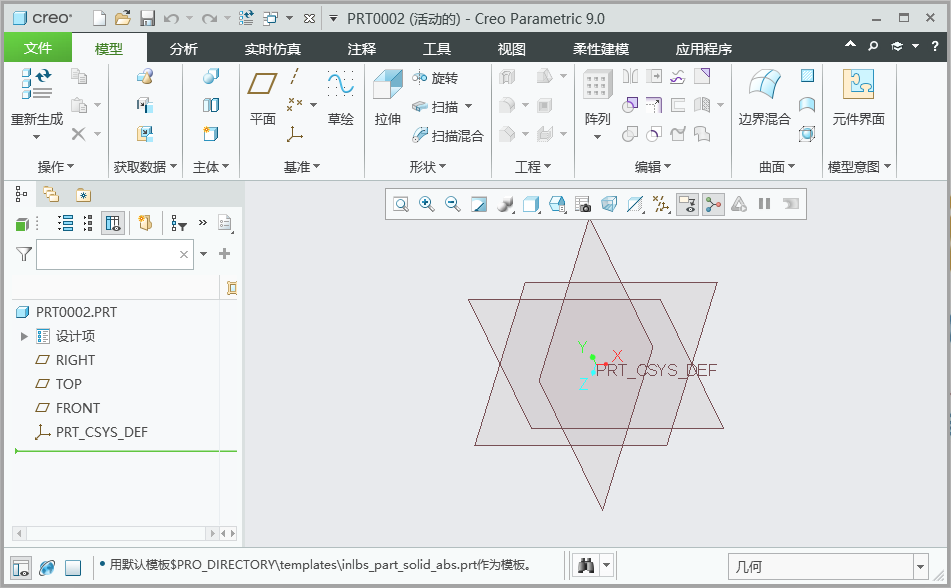Click the model tree search filter field
Viewport: 951px width, 588px height.
coord(115,254)
